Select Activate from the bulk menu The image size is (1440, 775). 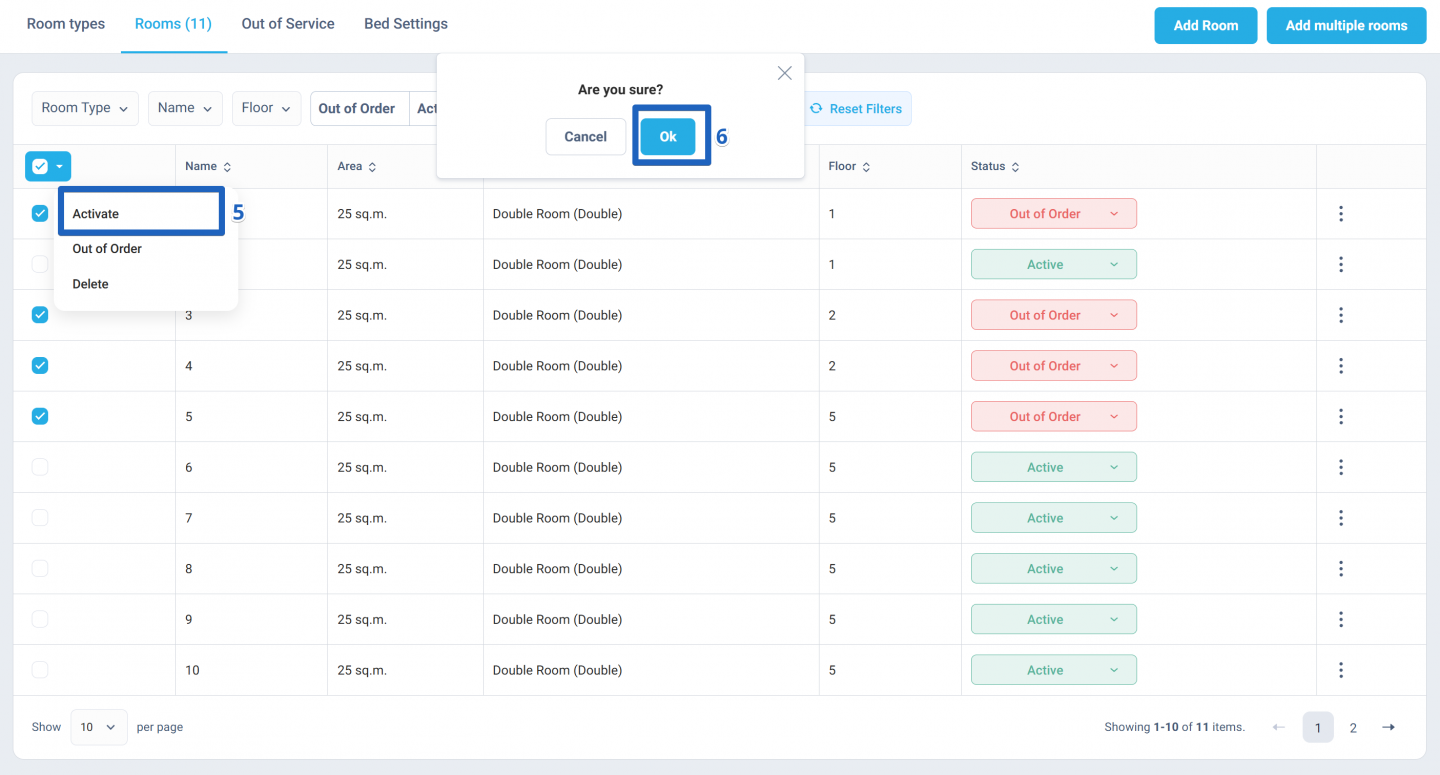tap(96, 214)
